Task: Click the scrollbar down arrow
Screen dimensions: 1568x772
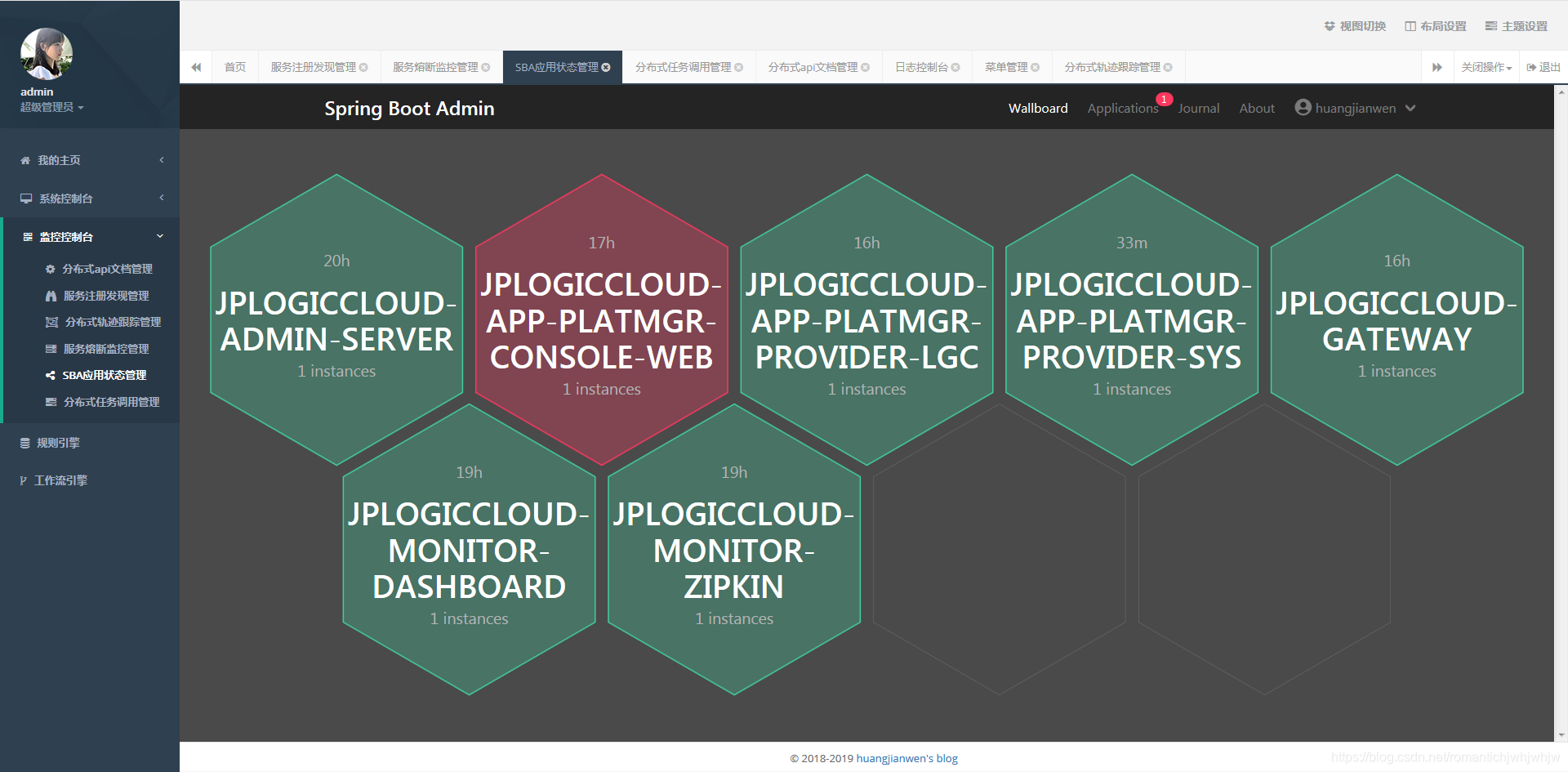Action: click(x=1561, y=735)
